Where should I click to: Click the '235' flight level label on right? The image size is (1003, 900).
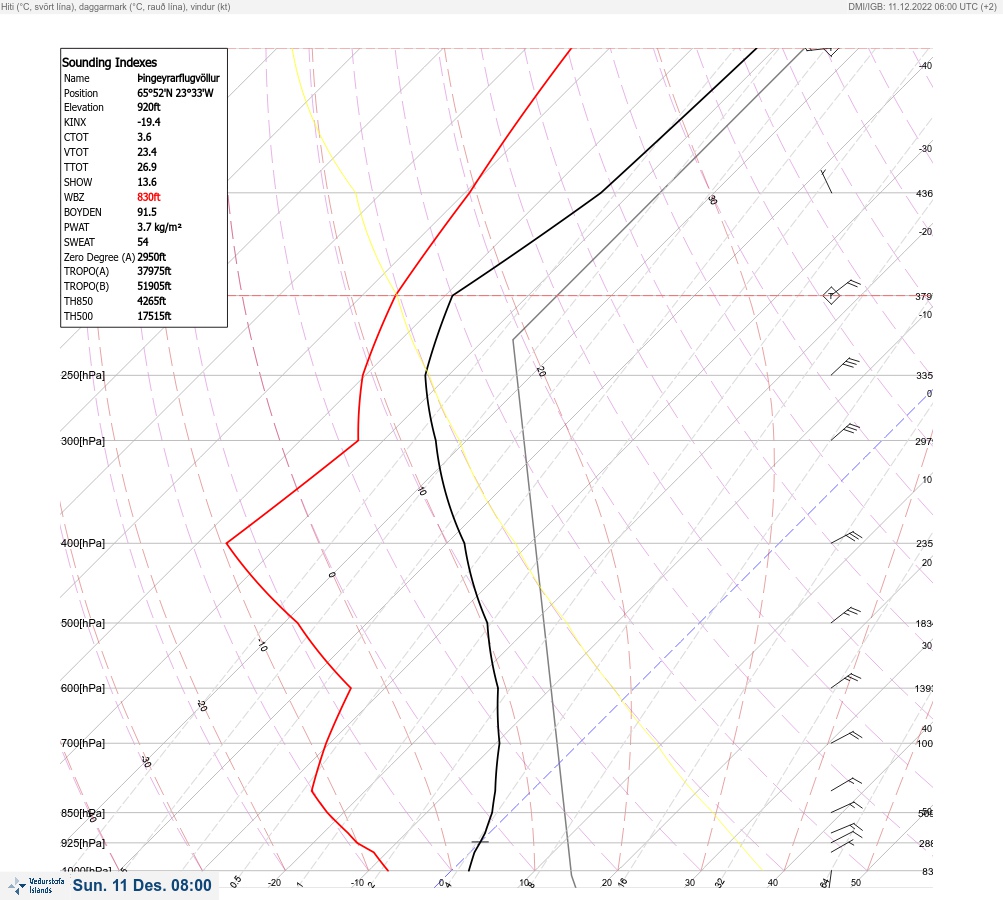(x=924, y=544)
